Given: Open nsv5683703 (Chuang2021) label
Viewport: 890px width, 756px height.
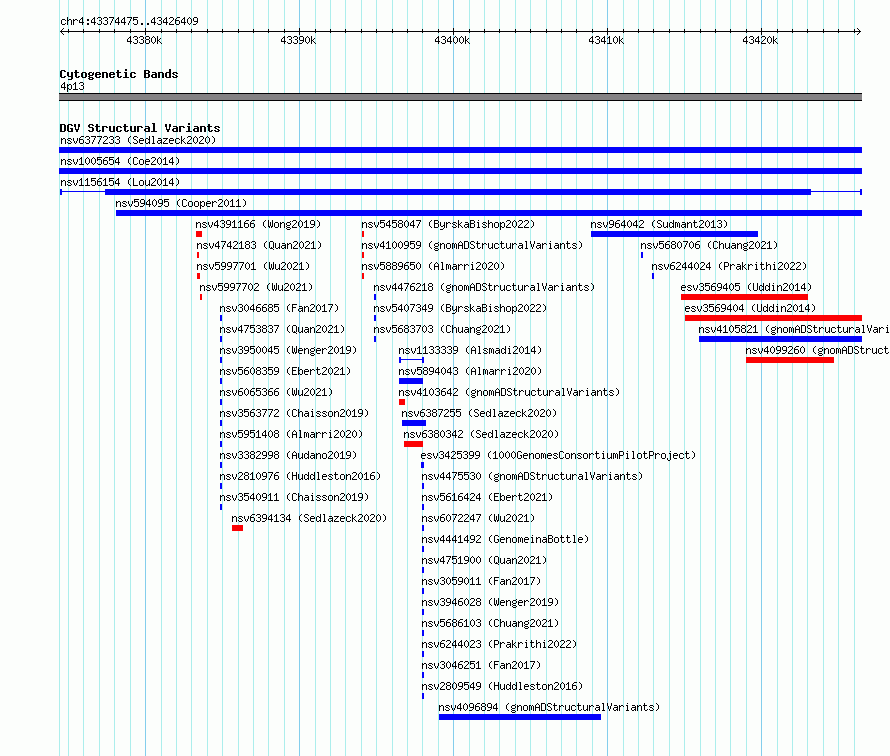Looking at the screenshot, I should click(x=442, y=329).
